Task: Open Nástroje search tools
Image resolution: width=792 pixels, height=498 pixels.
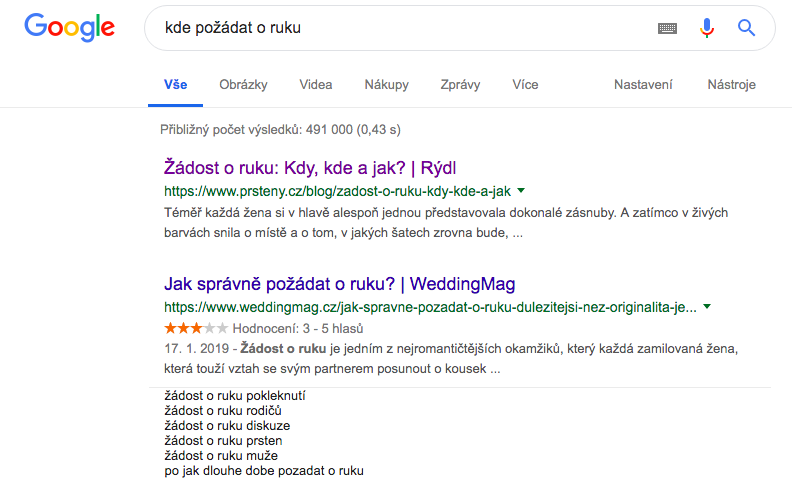Action: click(x=731, y=84)
